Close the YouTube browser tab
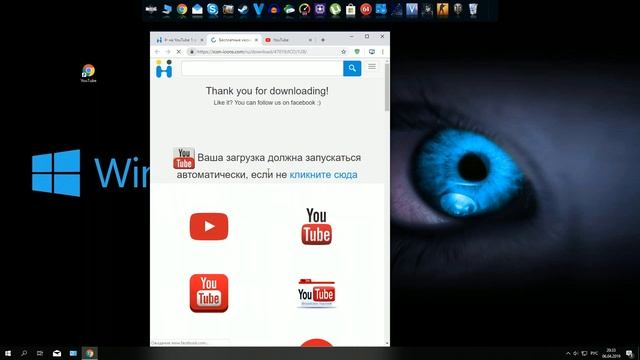640x360 pixels. 310,40
